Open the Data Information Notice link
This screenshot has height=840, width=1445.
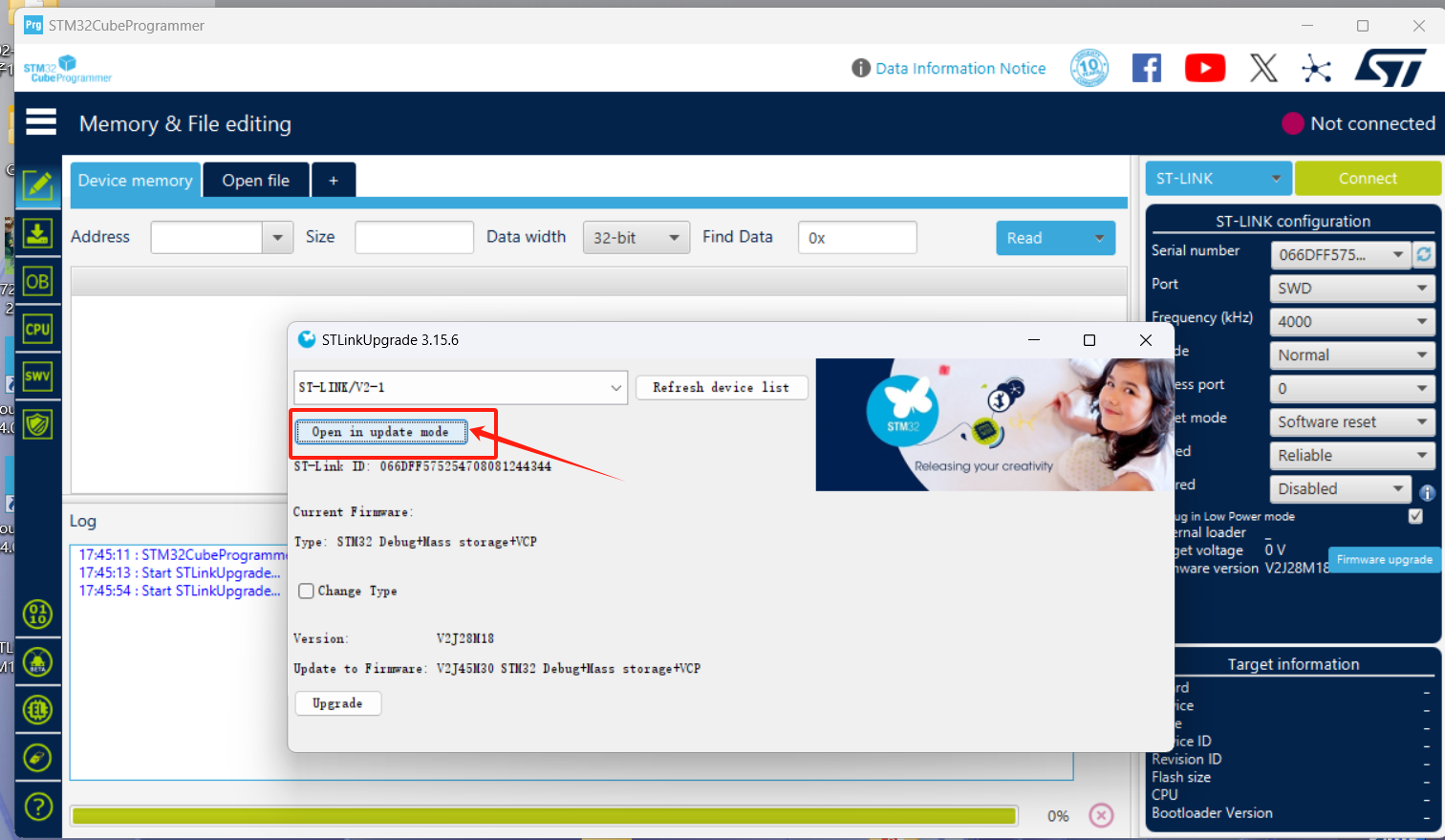[960, 68]
